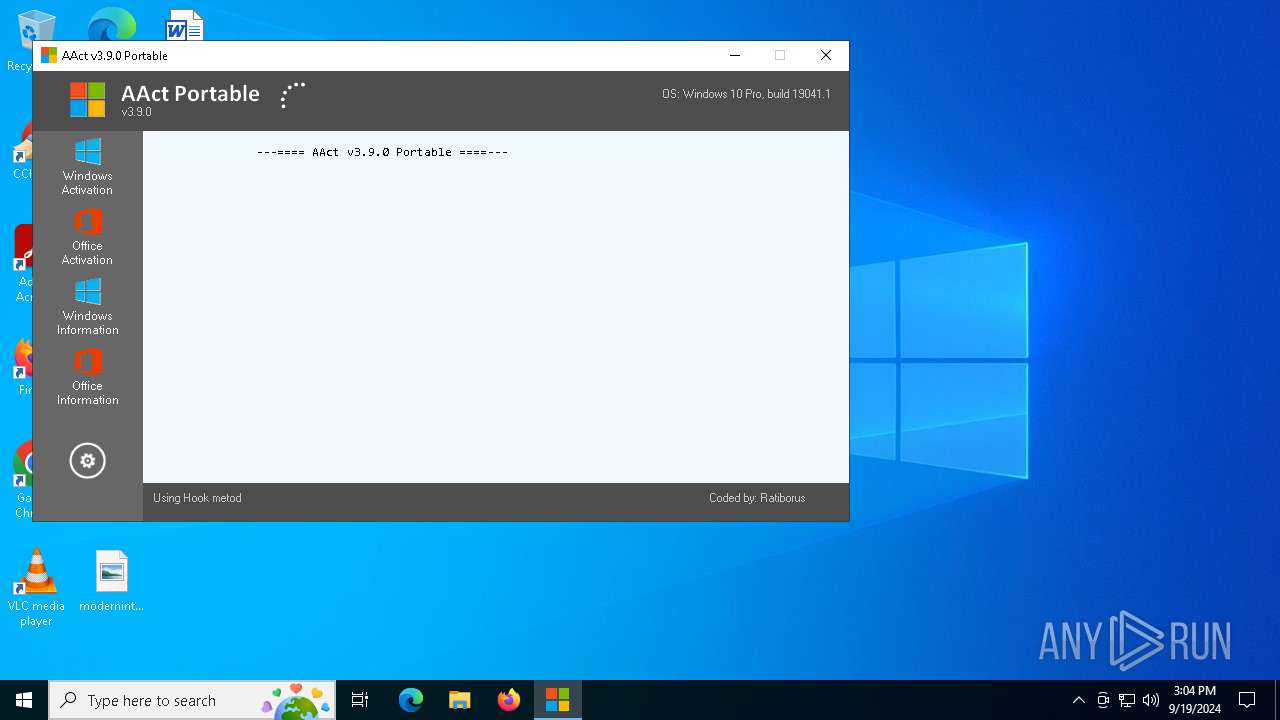Open the modernint image file on desktop
The image size is (1280, 720).
pyautogui.click(x=112, y=581)
